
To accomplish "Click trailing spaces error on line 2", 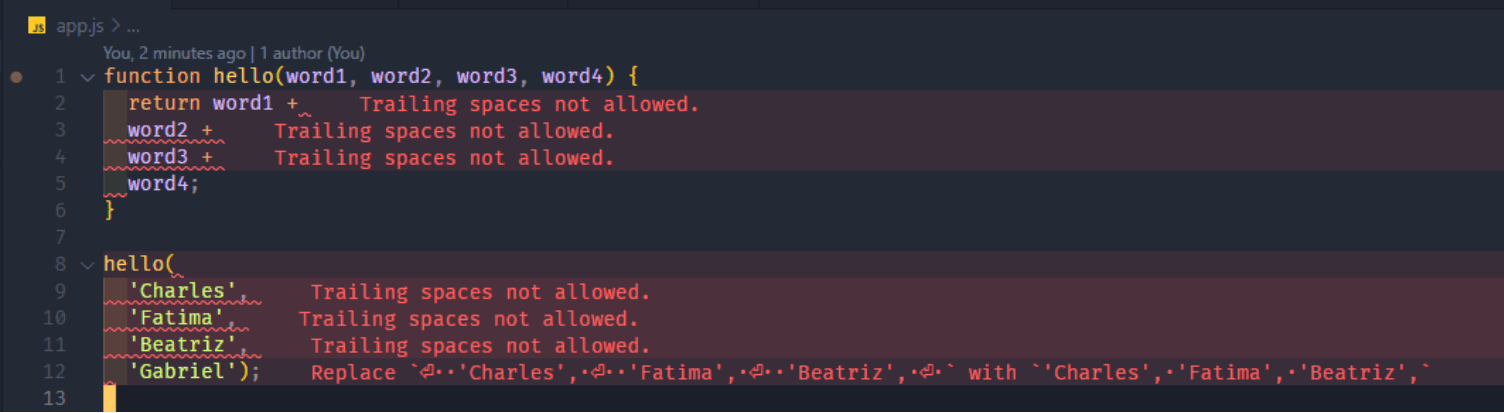I will [x=529, y=104].
